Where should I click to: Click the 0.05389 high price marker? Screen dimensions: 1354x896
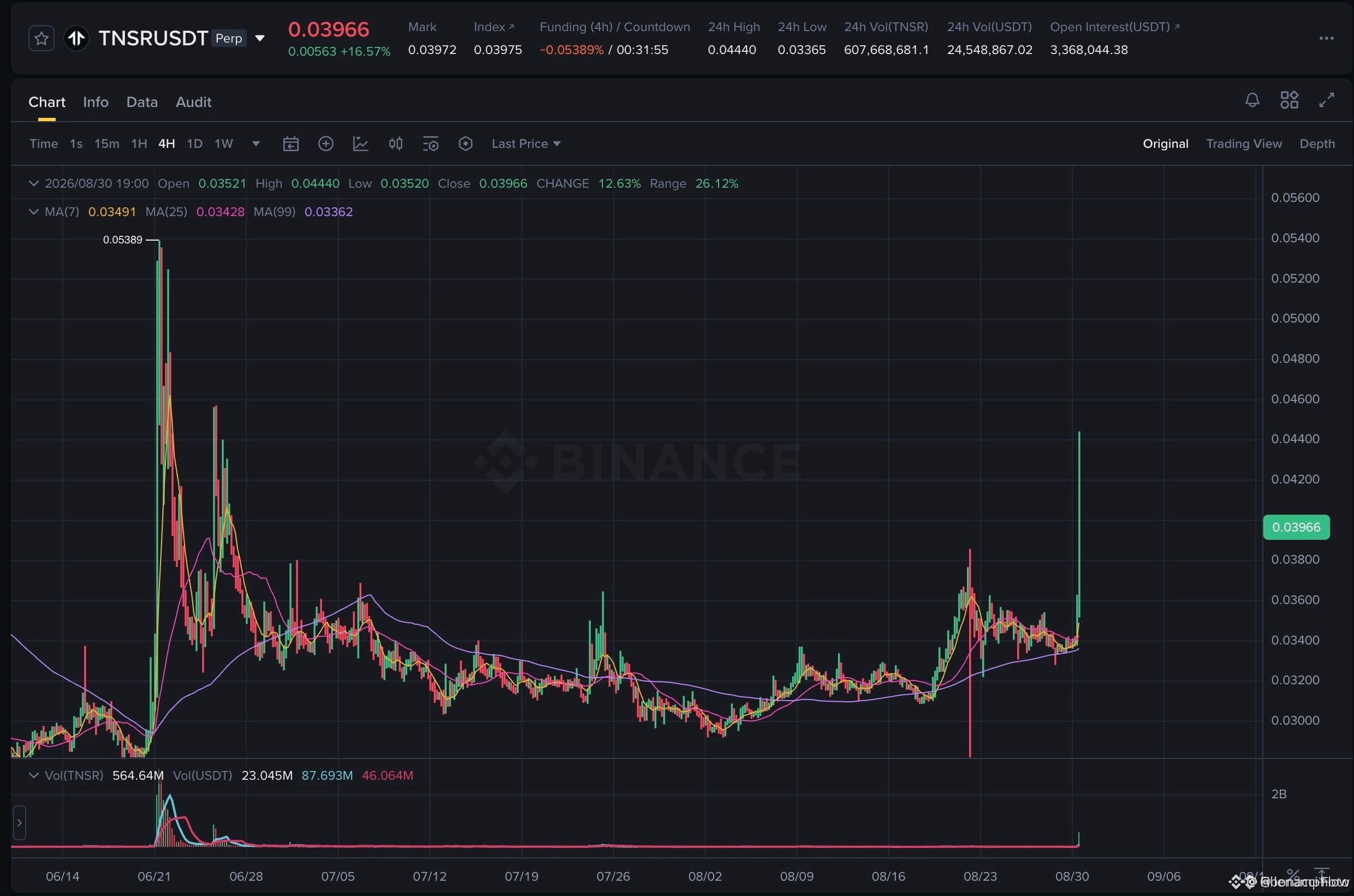tap(122, 240)
